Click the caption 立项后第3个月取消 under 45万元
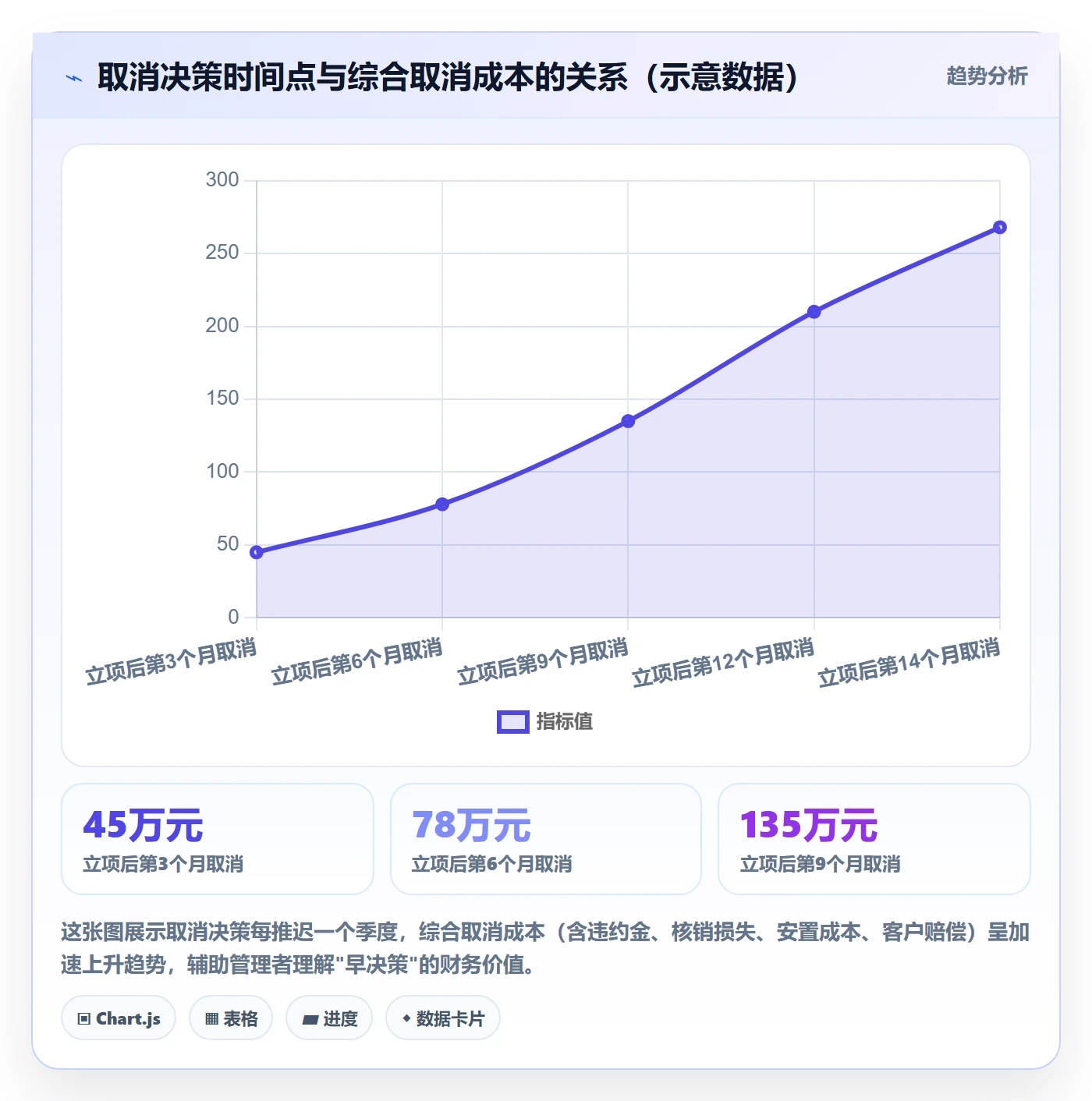The height and width of the screenshot is (1101, 1092). 163,864
